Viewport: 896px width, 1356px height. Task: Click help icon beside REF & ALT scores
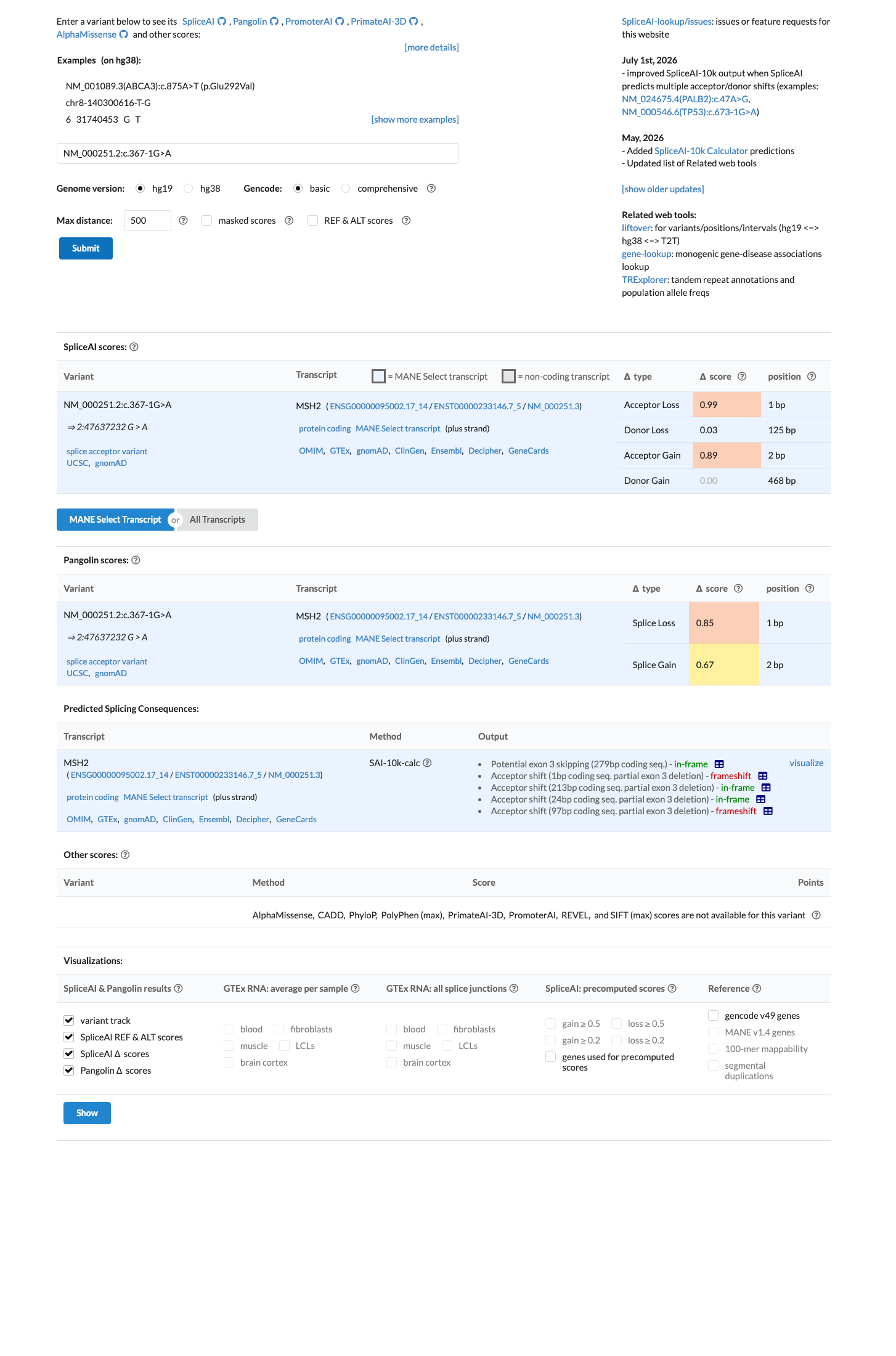pyautogui.click(x=406, y=221)
